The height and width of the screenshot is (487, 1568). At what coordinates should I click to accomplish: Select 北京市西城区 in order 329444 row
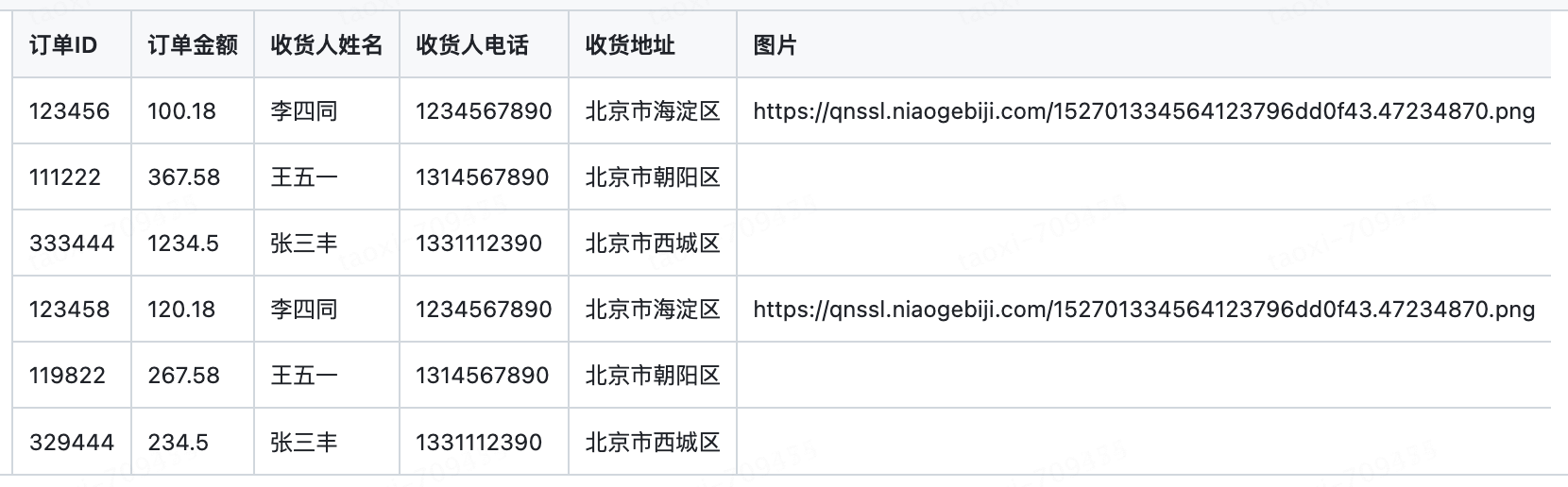click(653, 443)
